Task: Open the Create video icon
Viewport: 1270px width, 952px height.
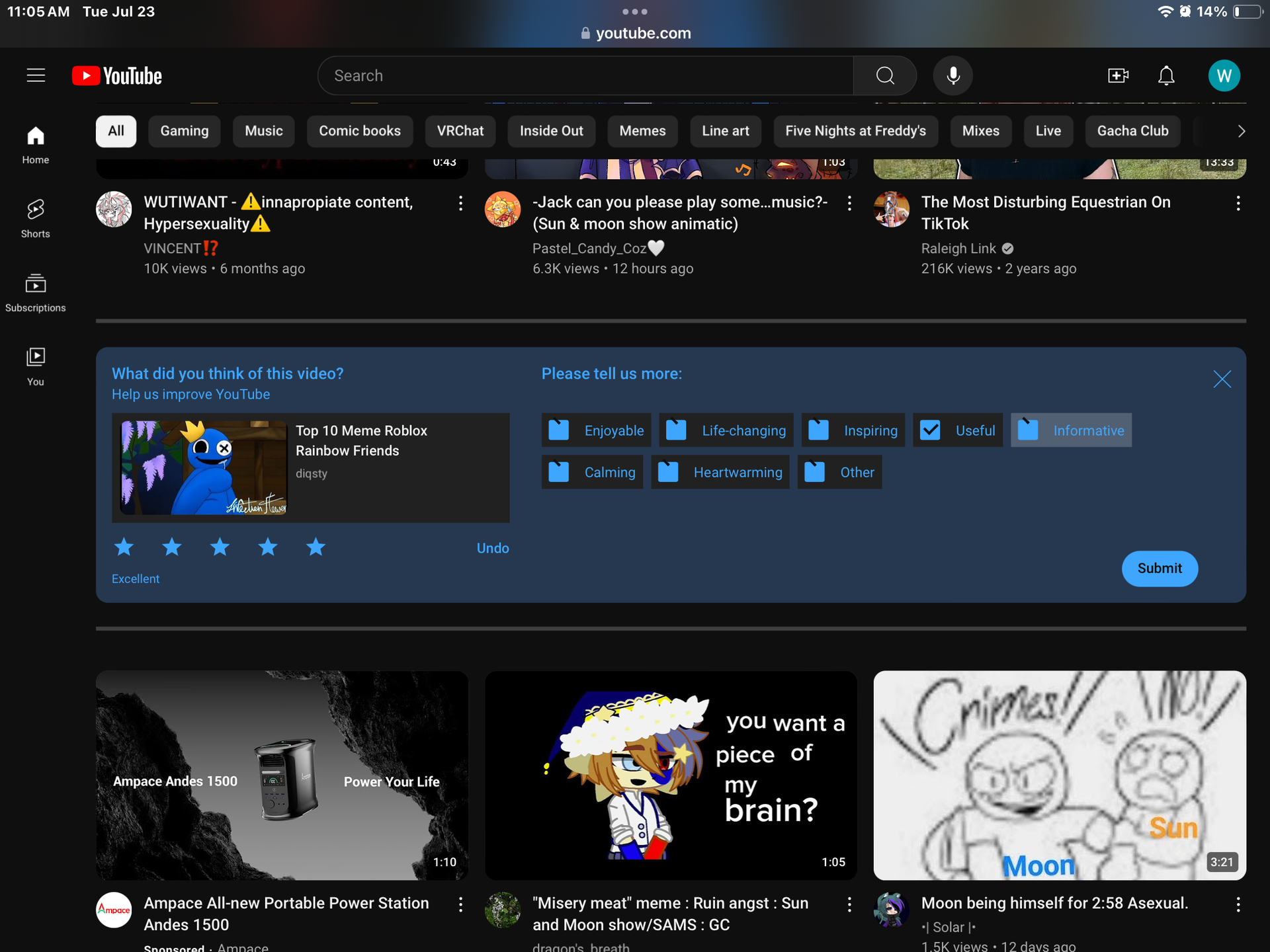Action: [x=1118, y=75]
